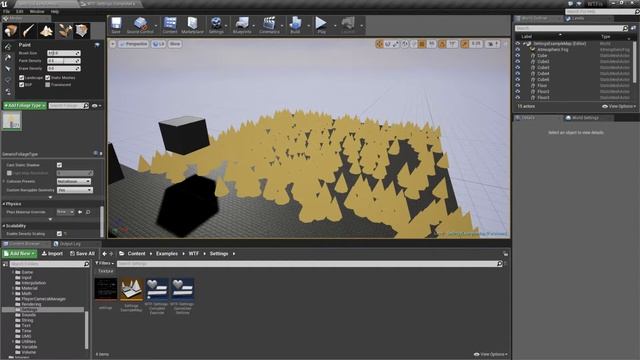The height and width of the screenshot is (360, 640).
Task: Click the Examples breadcrumb
Action: tap(167, 253)
